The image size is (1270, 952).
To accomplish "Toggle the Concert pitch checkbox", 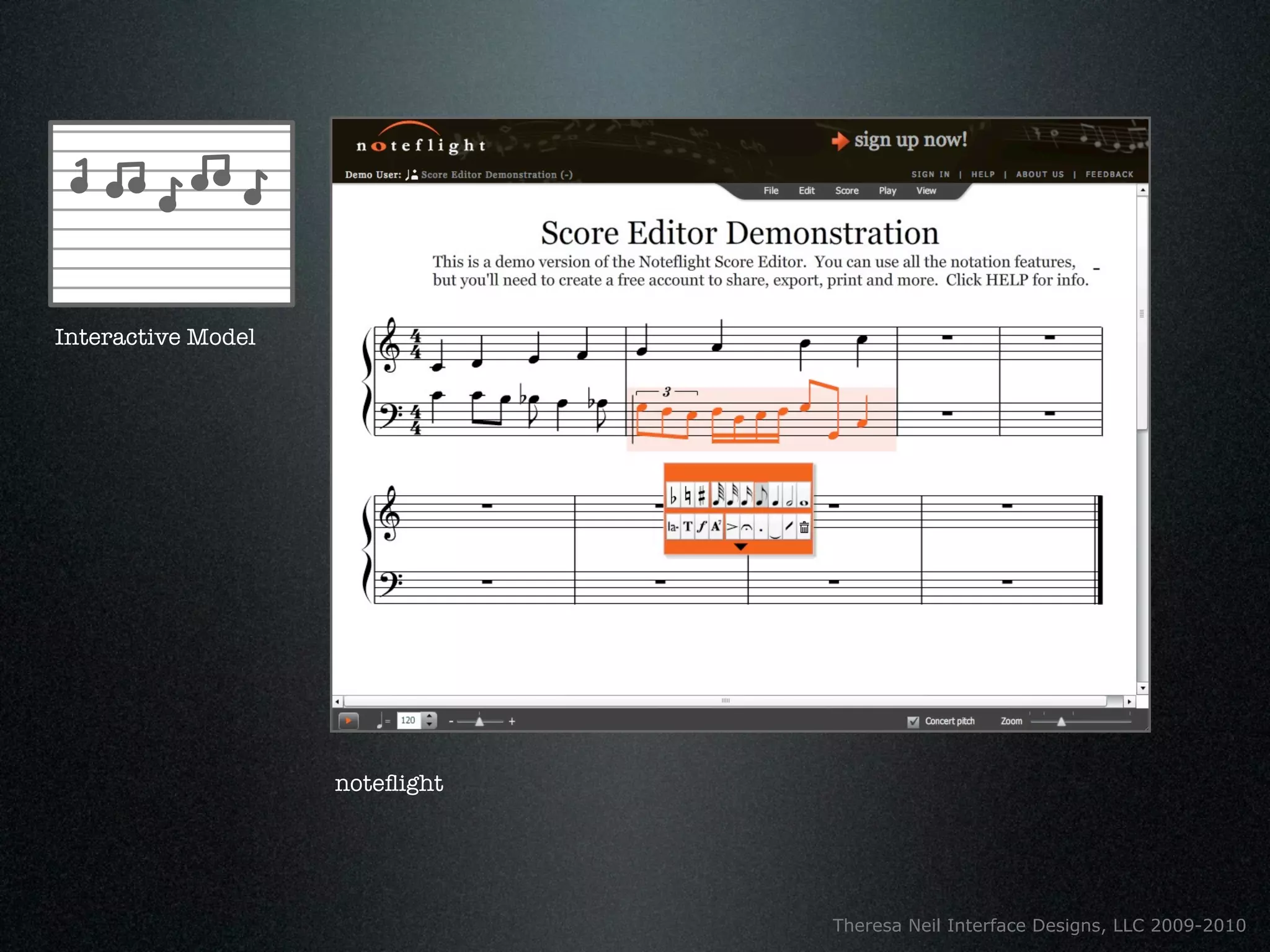I will pos(913,721).
